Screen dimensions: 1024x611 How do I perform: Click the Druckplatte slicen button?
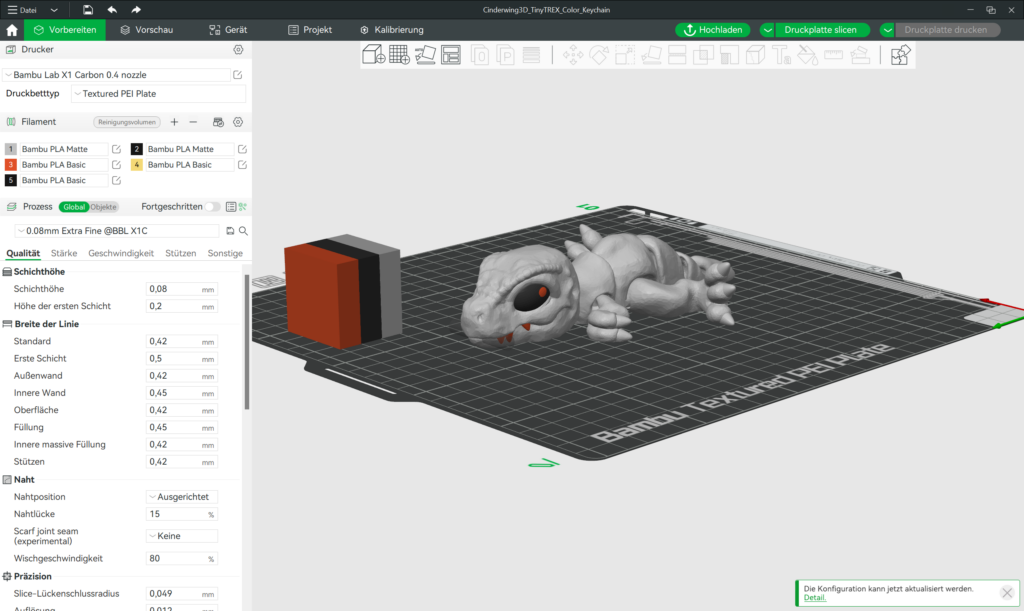(x=821, y=30)
